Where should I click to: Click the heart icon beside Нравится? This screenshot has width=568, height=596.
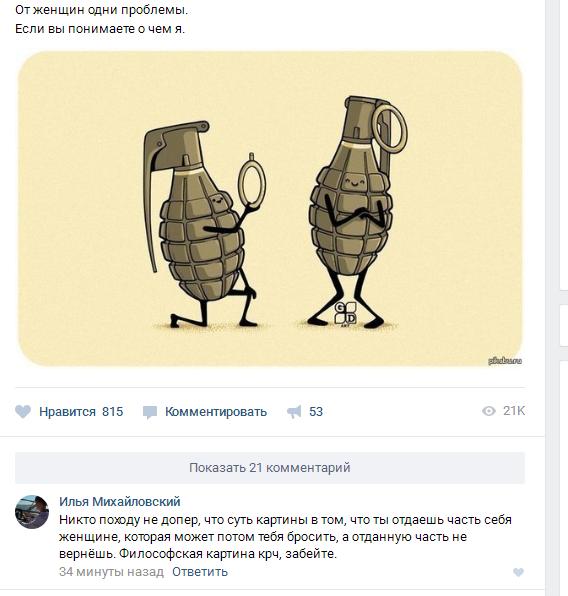(x=23, y=412)
